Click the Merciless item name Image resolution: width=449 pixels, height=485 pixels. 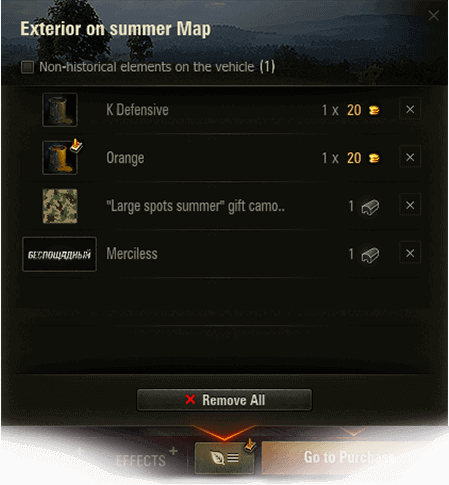pos(132,254)
